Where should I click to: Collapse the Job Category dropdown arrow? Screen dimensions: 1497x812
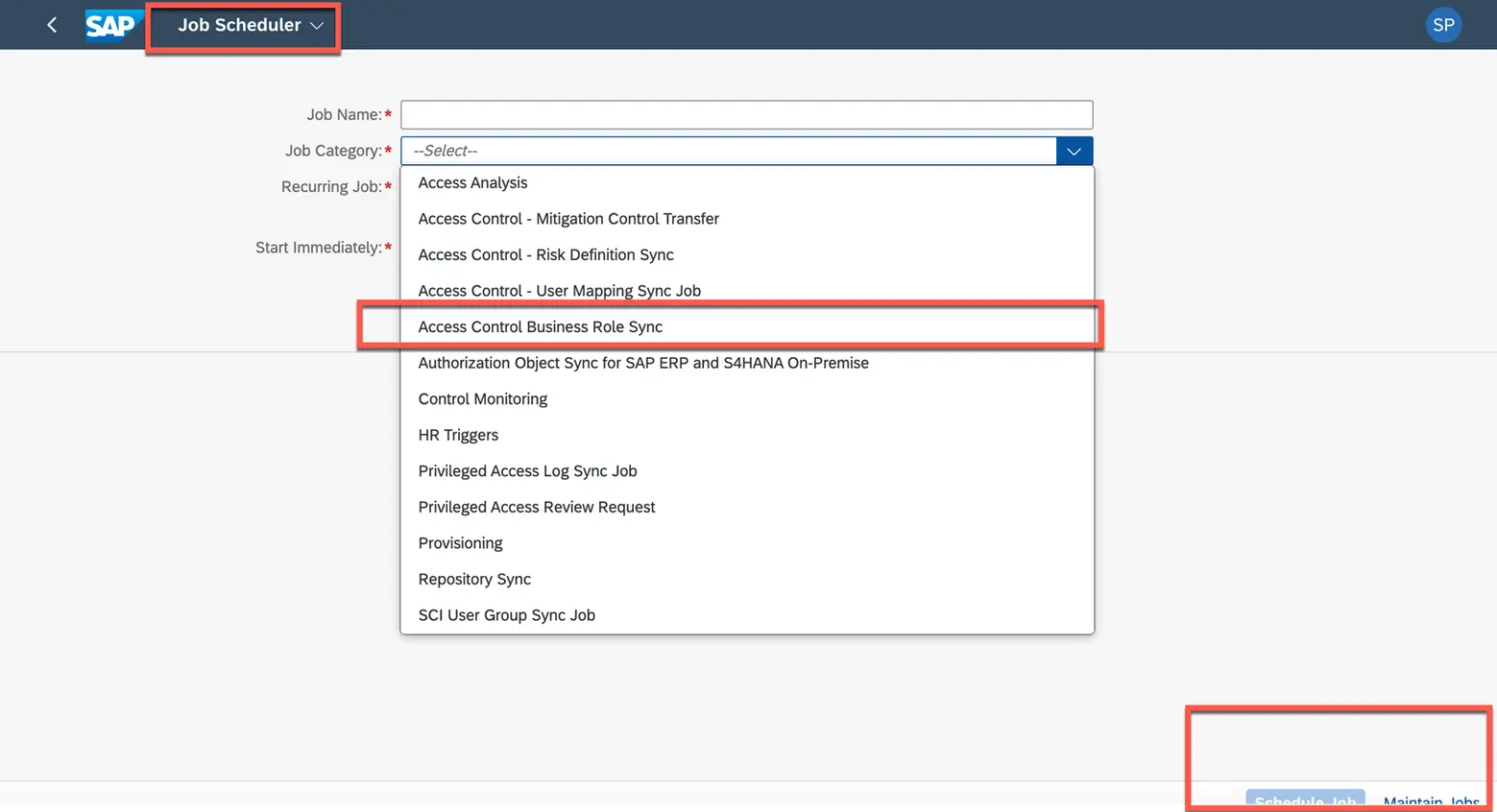[1074, 151]
